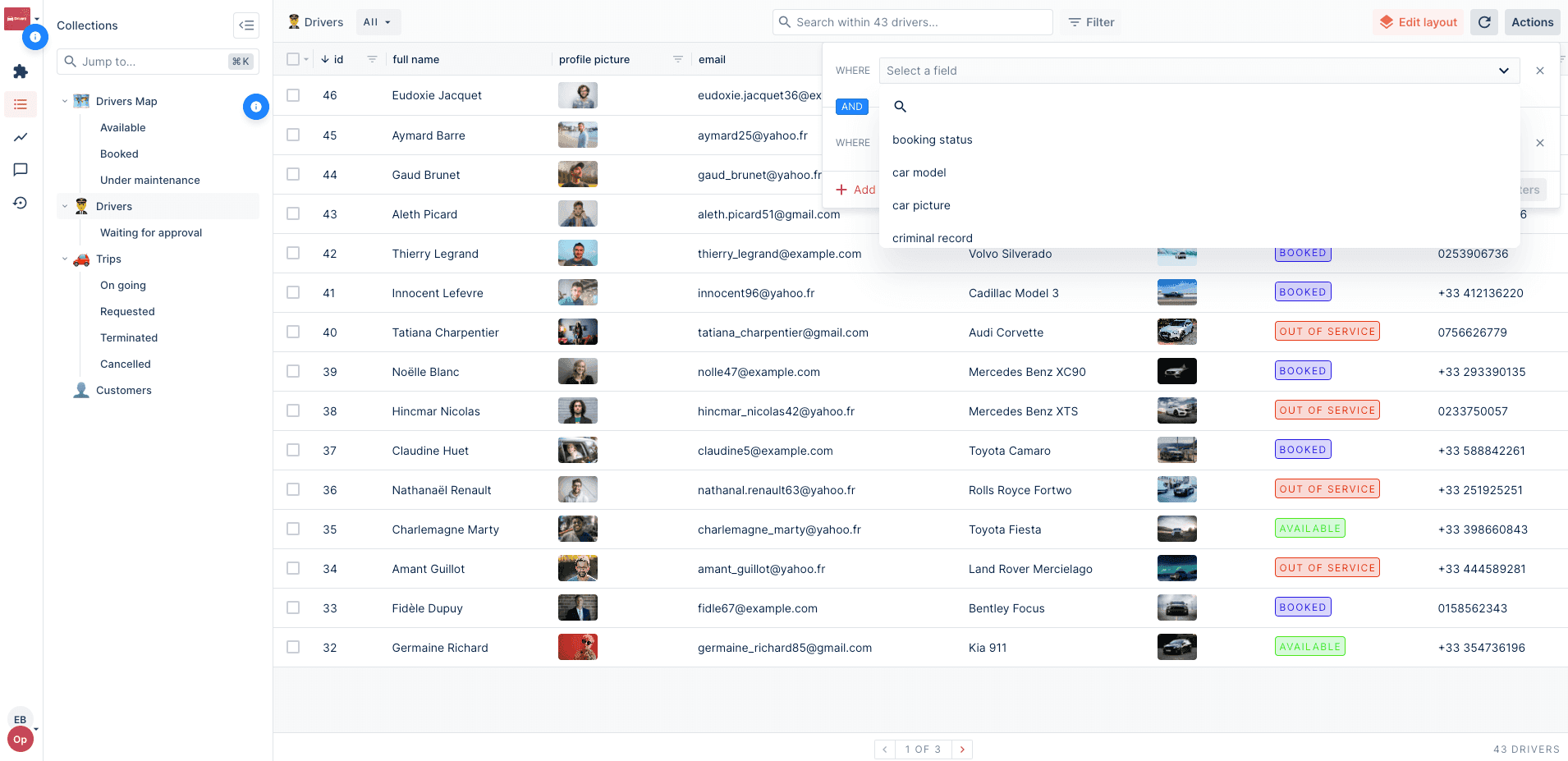Click the Jump to search field
1568x761 pixels.
coord(158,62)
